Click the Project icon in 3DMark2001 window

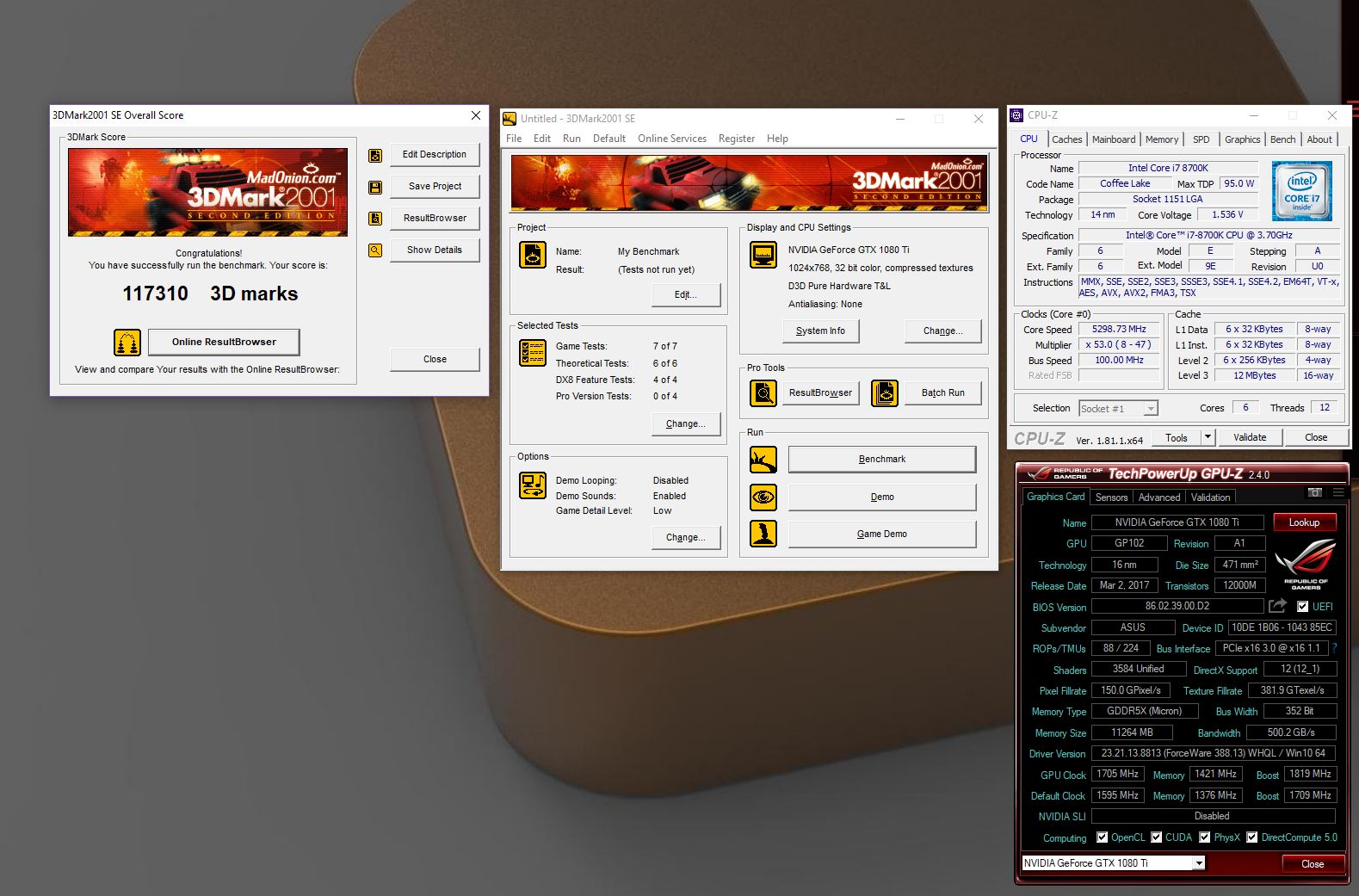(533, 255)
